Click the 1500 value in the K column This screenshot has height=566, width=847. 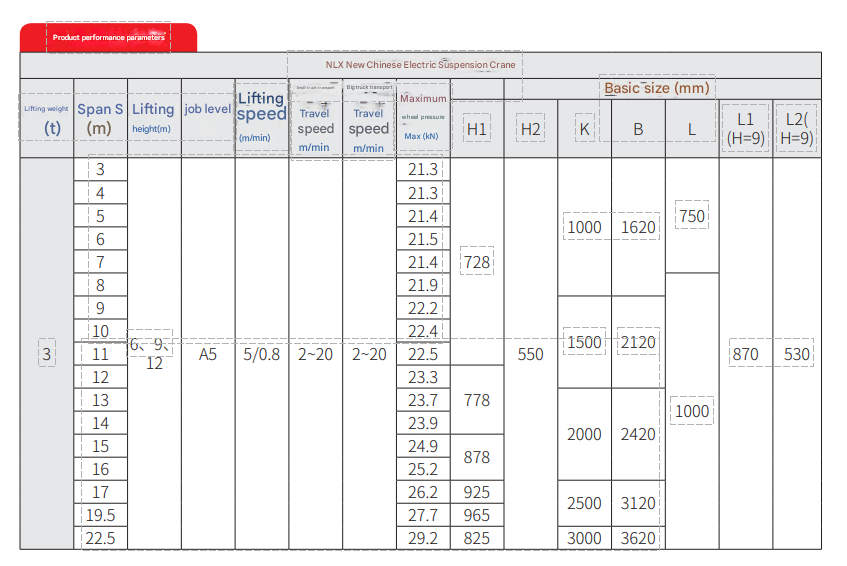pos(584,342)
